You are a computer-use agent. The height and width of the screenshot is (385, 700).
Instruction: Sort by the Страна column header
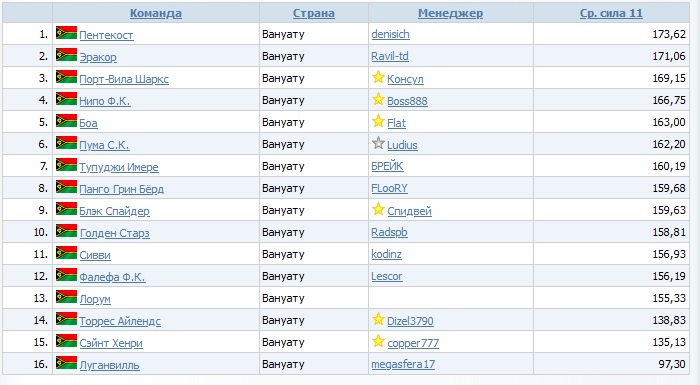tap(313, 13)
